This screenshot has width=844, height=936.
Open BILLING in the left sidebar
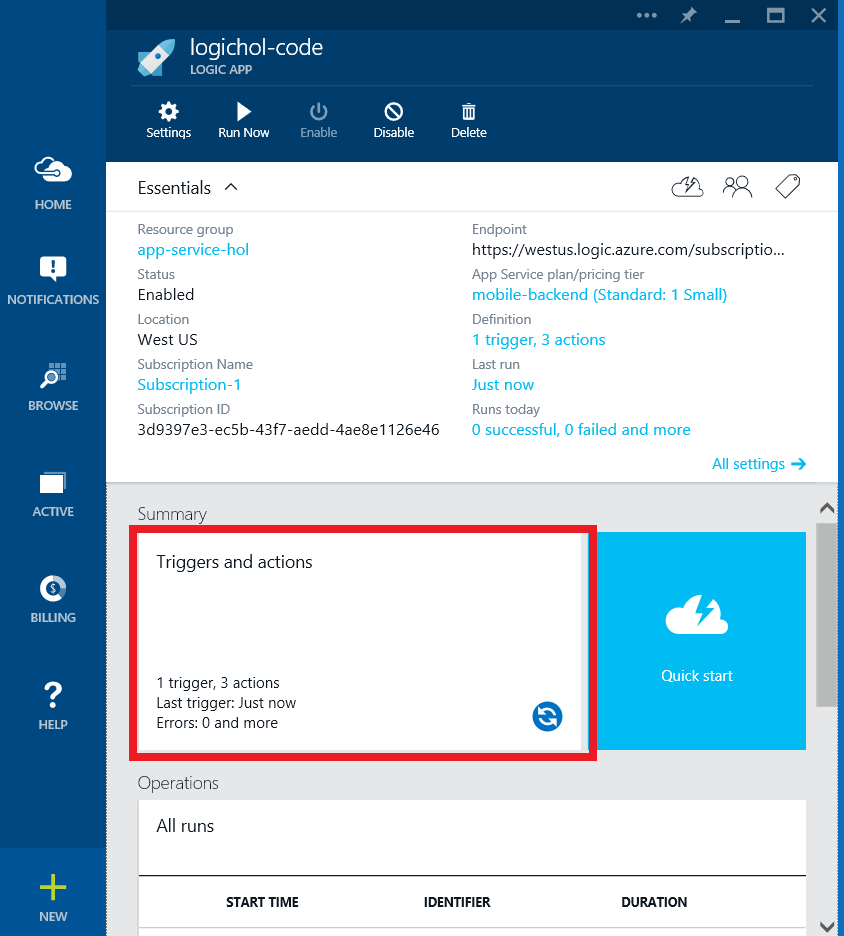[x=53, y=599]
